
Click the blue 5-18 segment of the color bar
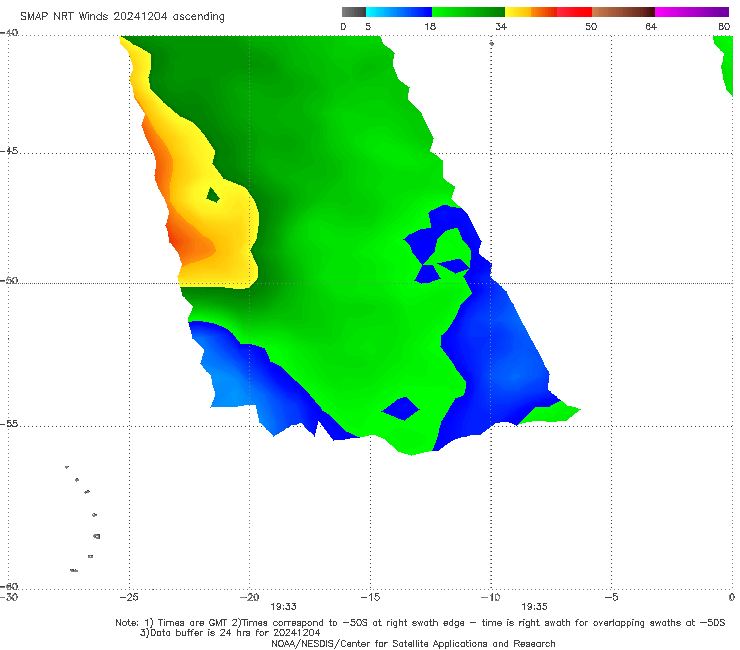coord(399,12)
